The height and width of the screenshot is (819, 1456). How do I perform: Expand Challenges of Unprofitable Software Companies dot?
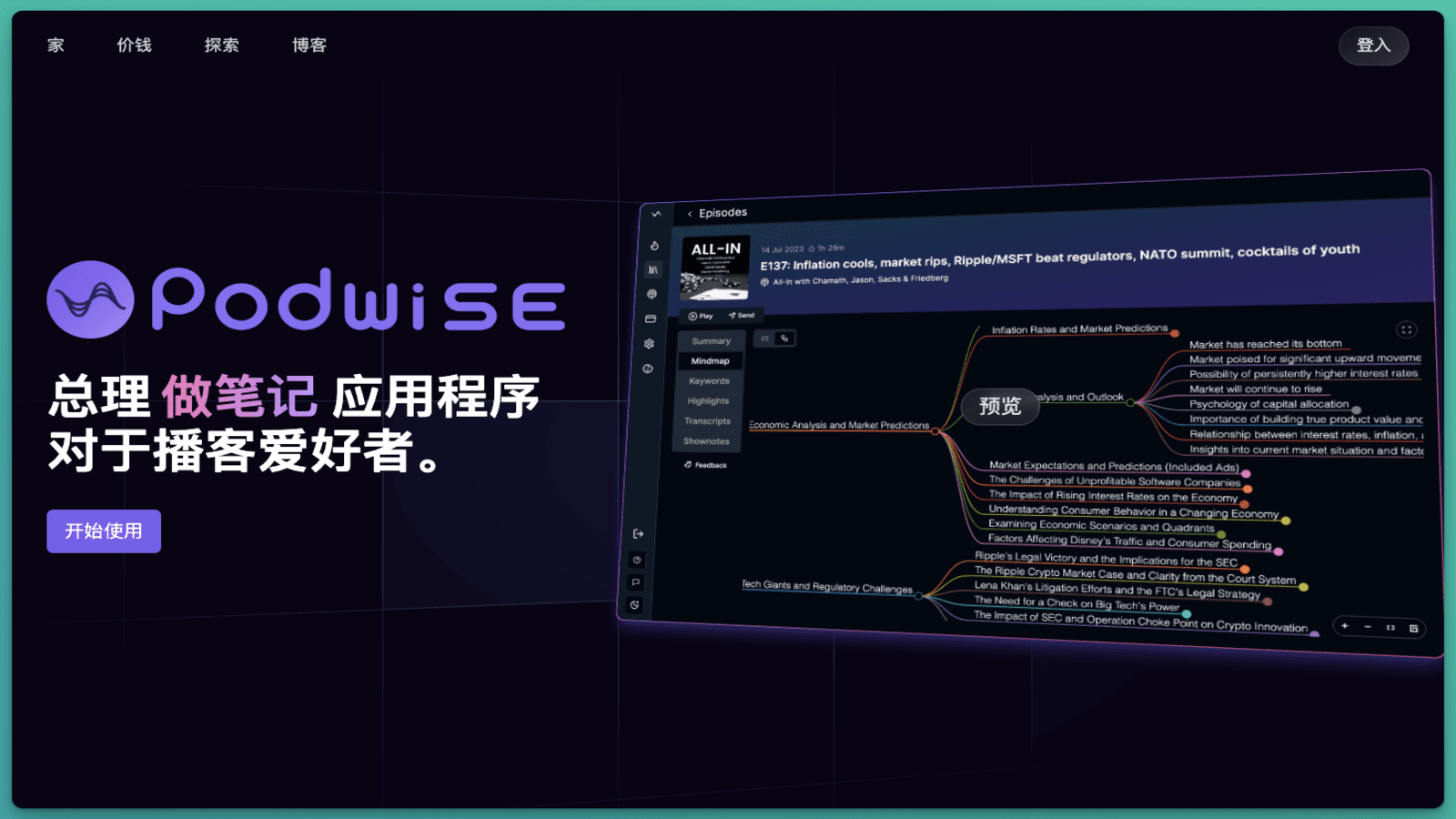point(1248,490)
